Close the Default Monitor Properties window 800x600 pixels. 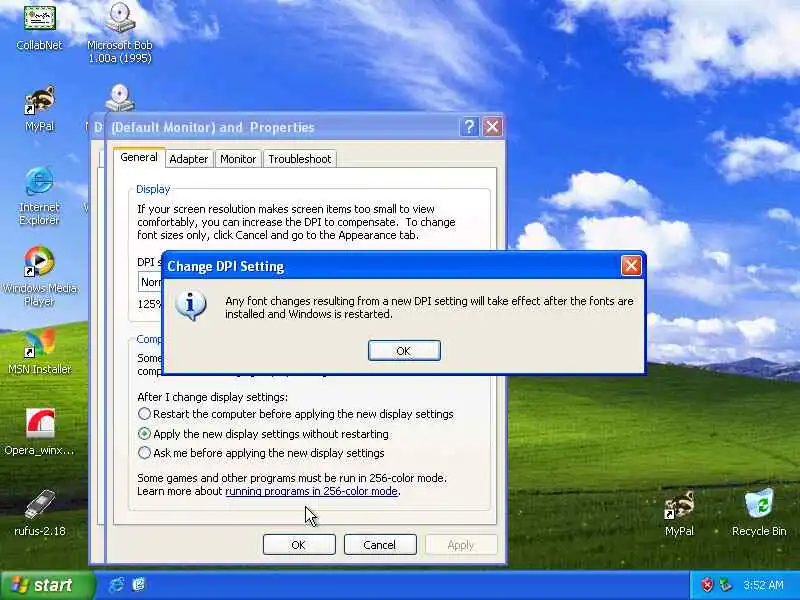492,127
